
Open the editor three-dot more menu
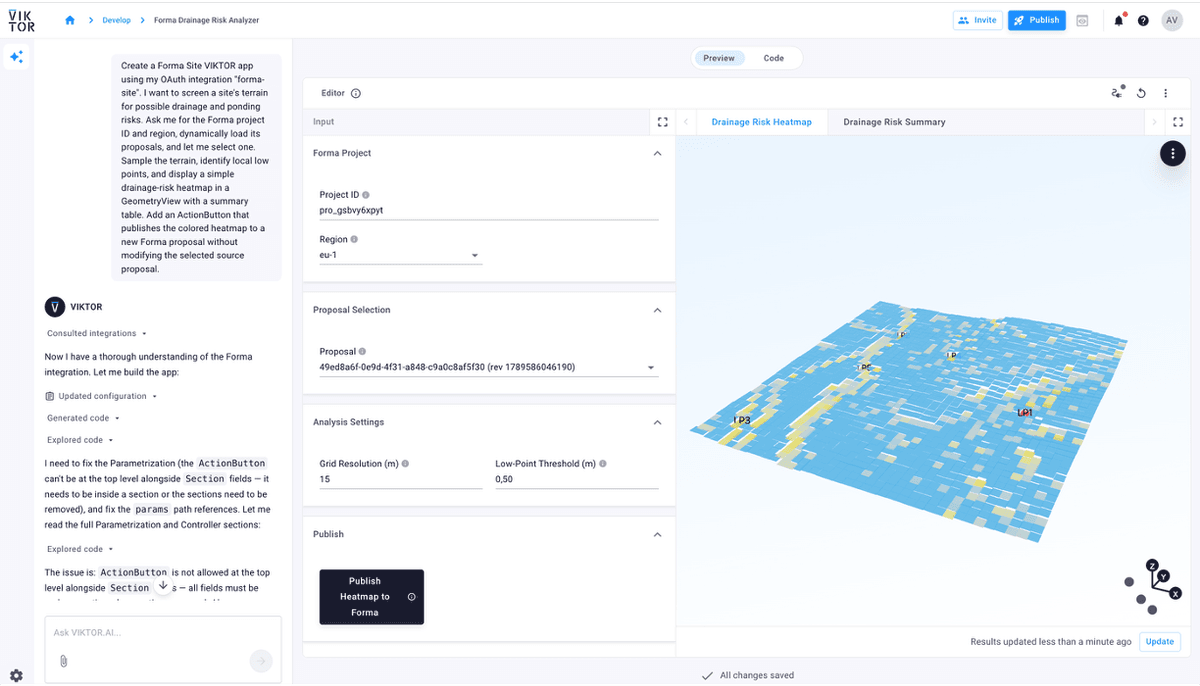point(1166,93)
